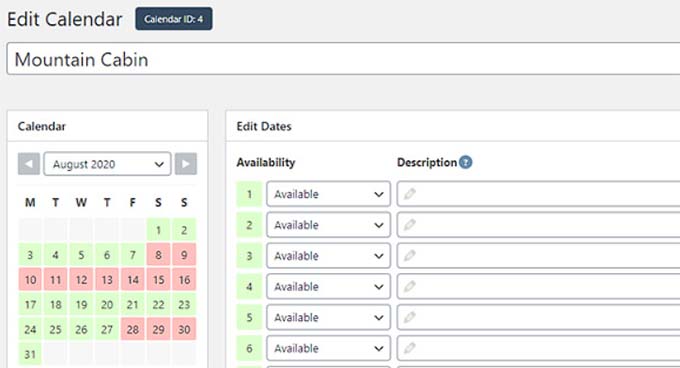Select booked August 15 in calendar
This screenshot has height=368, width=680.
(158, 280)
